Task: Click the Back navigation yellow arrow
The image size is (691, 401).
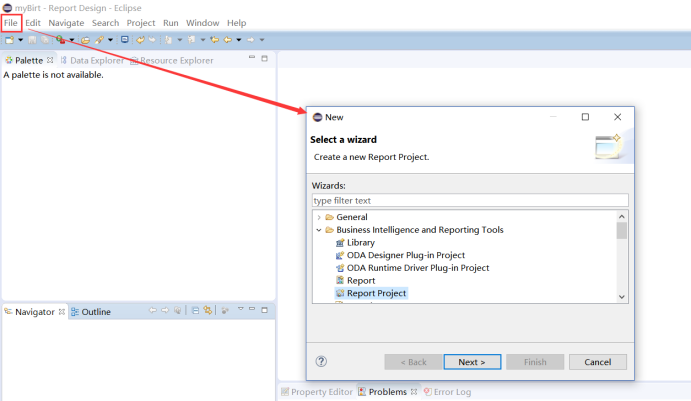Action: point(227,40)
